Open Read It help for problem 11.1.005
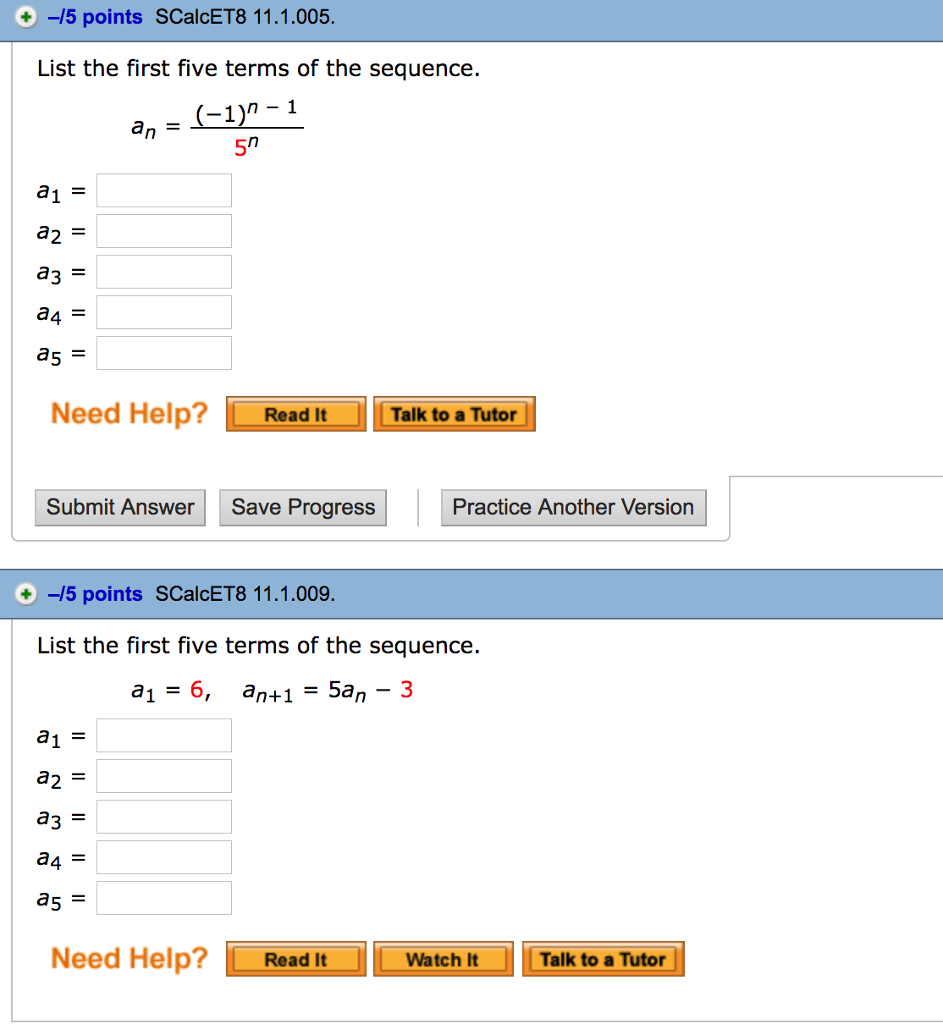This screenshot has width=943, height=1024. click(x=295, y=413)
